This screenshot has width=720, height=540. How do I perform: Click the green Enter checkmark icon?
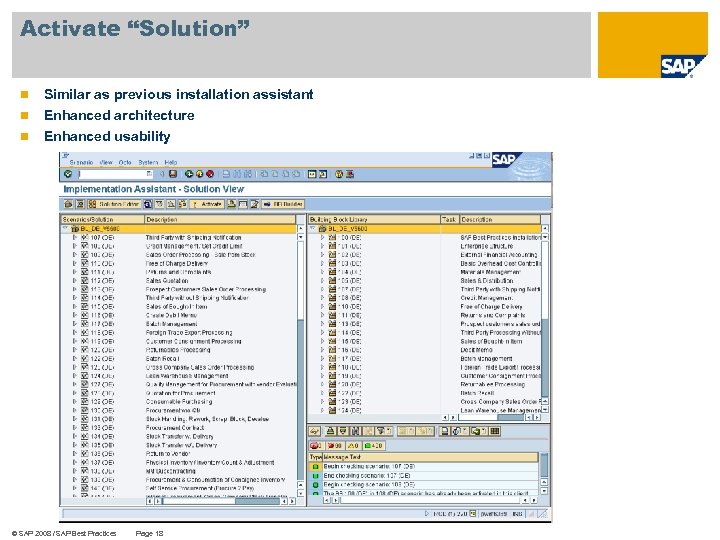click(68, 174)
